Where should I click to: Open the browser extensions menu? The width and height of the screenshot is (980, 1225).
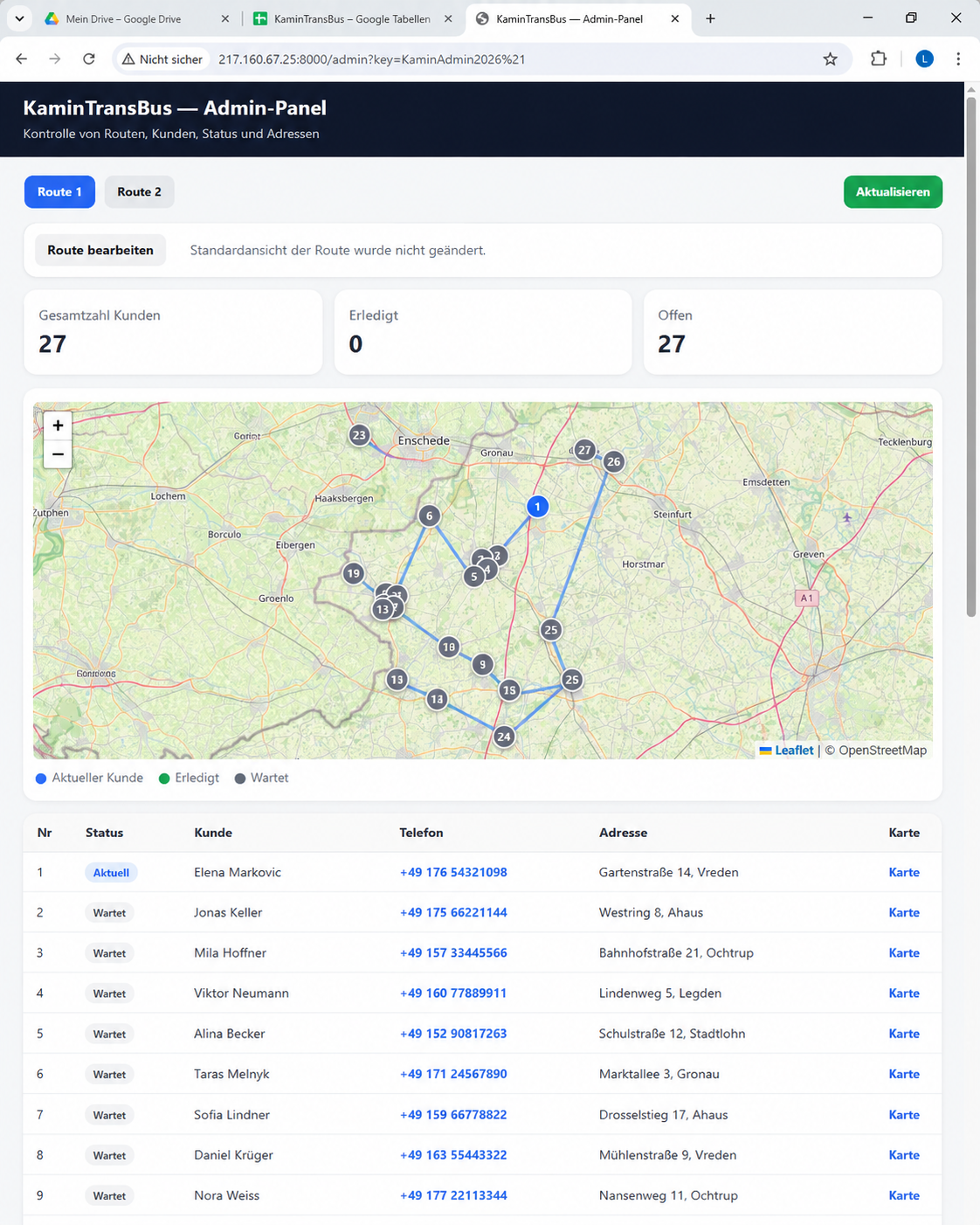879,59
